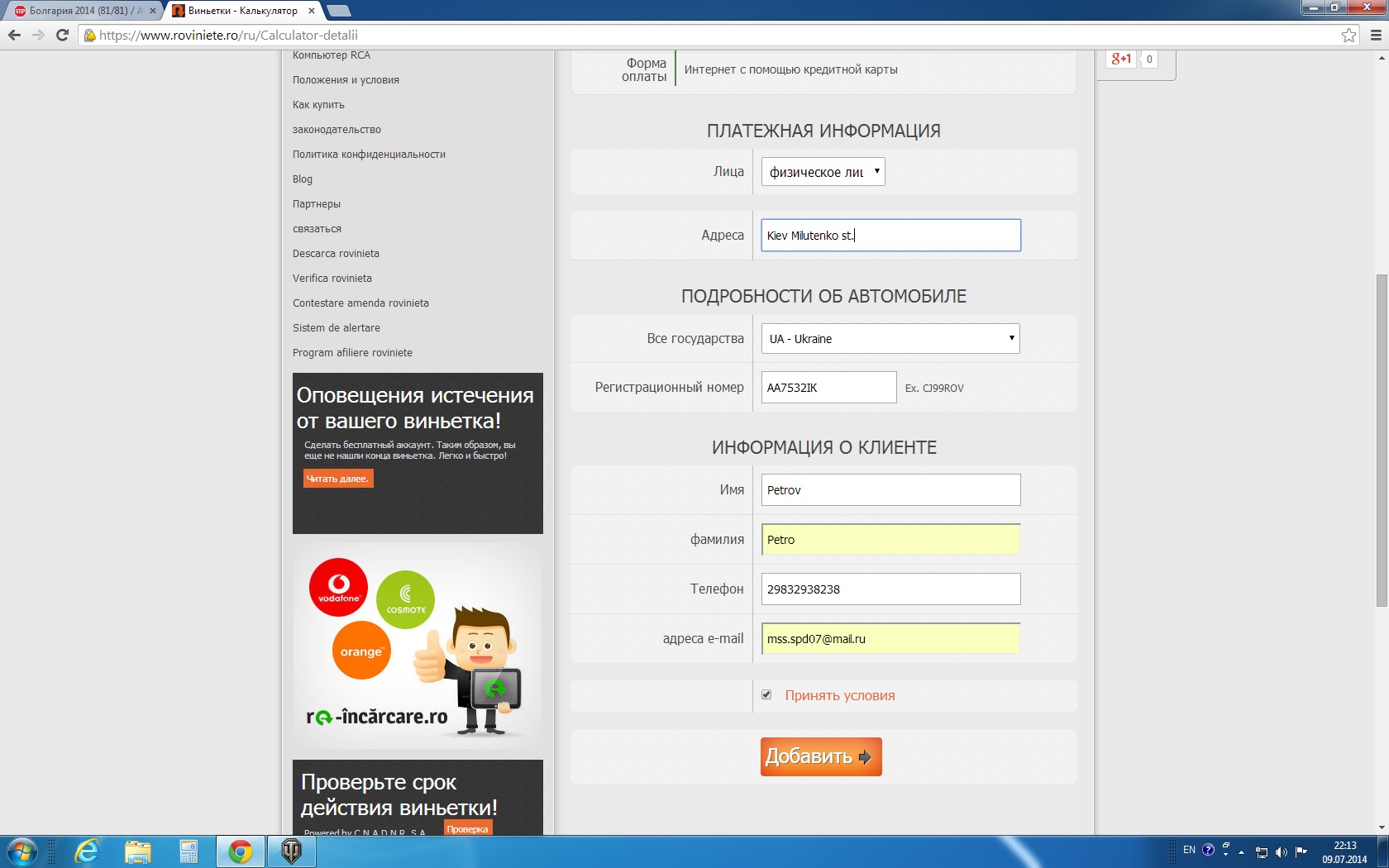Open the person type dropdown

[x=823, y=172]
